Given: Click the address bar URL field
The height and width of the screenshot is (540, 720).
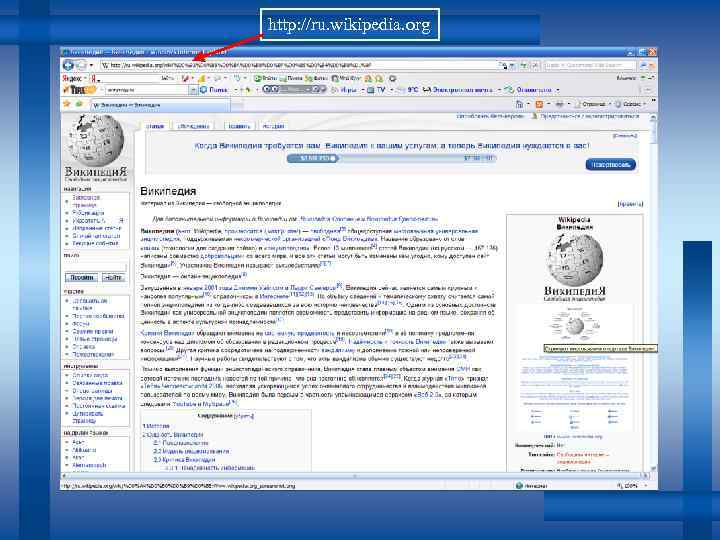Looking at the screenshot, I should point(299,65).
